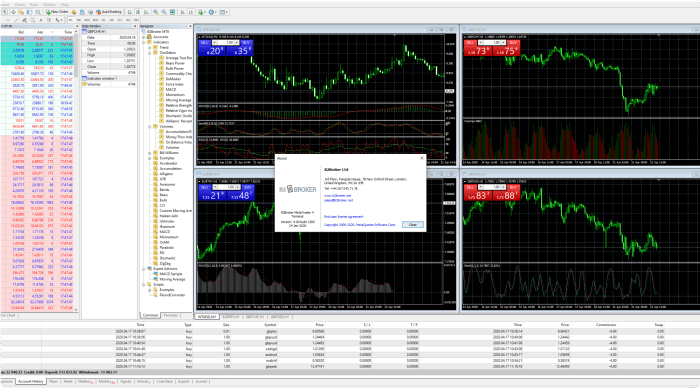Launch MetaEditor from the toolbar
This screenshot has width=700, height=388.
tap(74, 12)
